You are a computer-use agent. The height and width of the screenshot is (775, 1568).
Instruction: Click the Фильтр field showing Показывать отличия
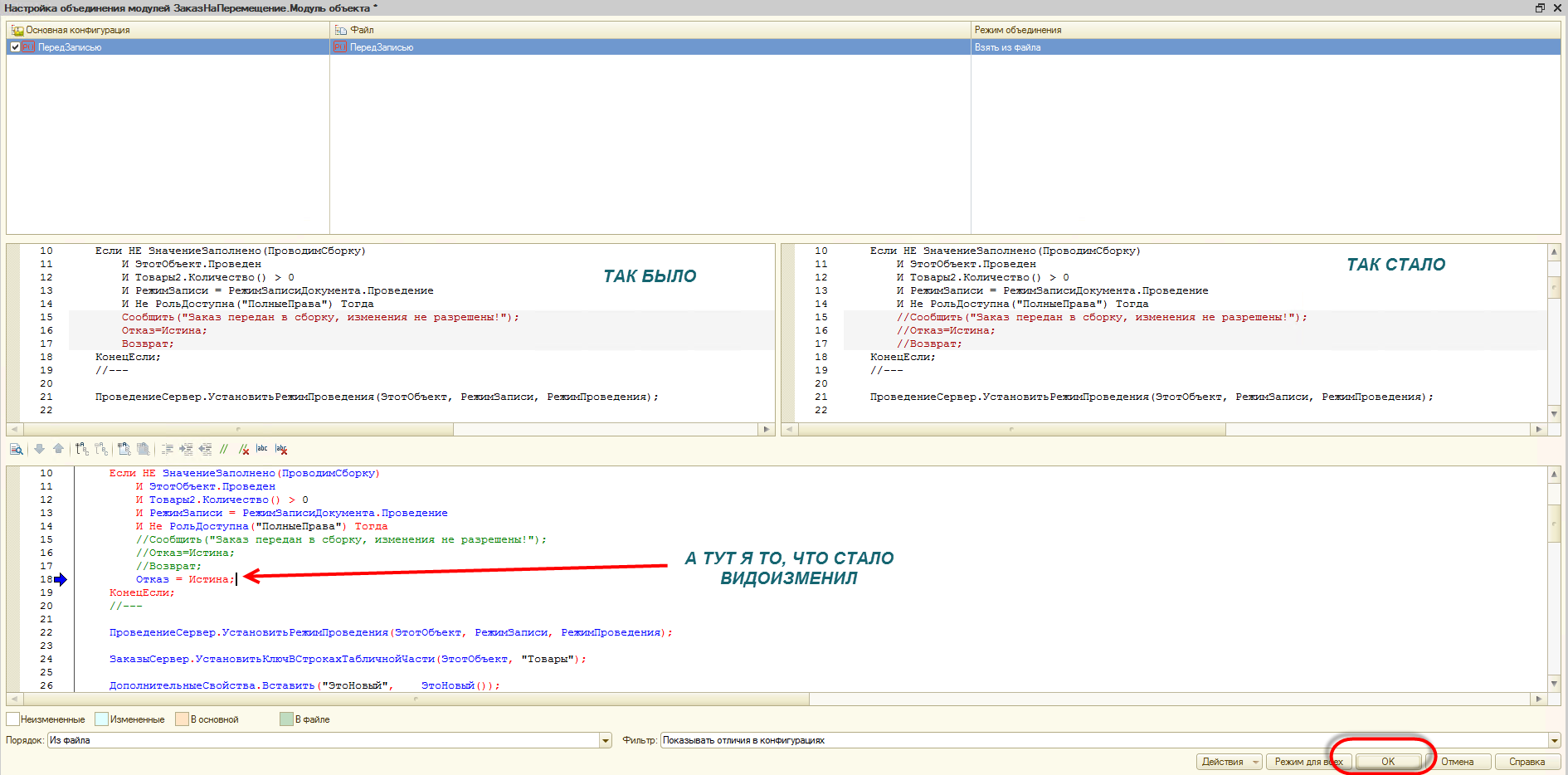click(1104, 740)
